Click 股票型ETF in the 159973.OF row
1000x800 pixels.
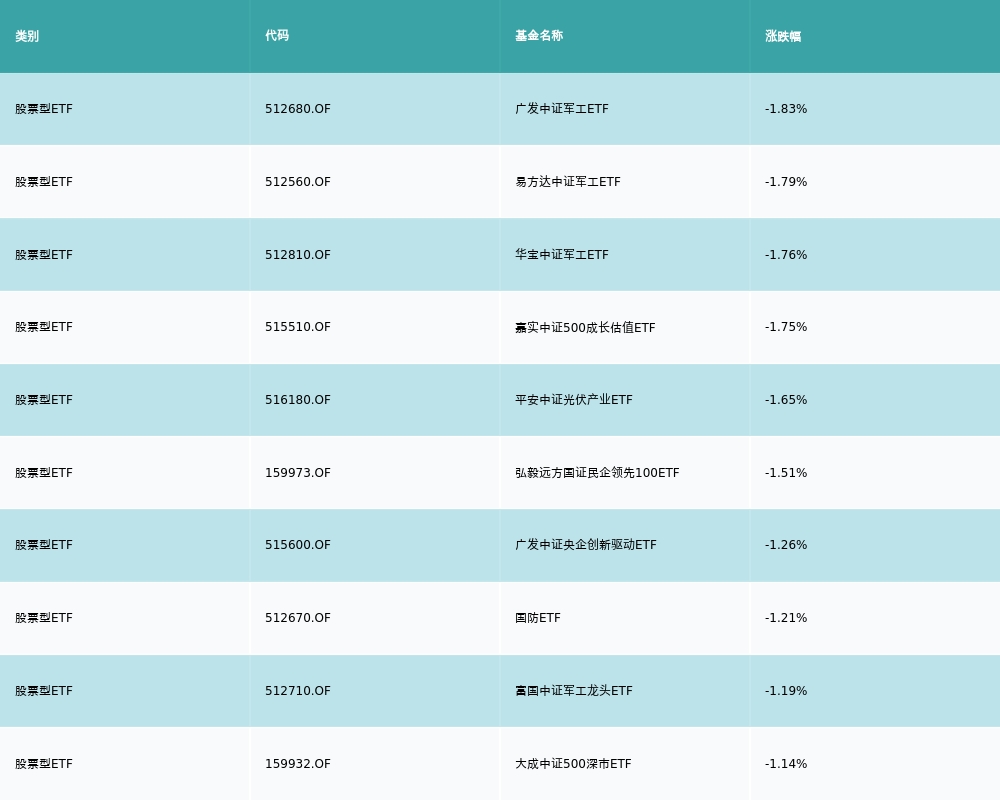click(44, 473)
